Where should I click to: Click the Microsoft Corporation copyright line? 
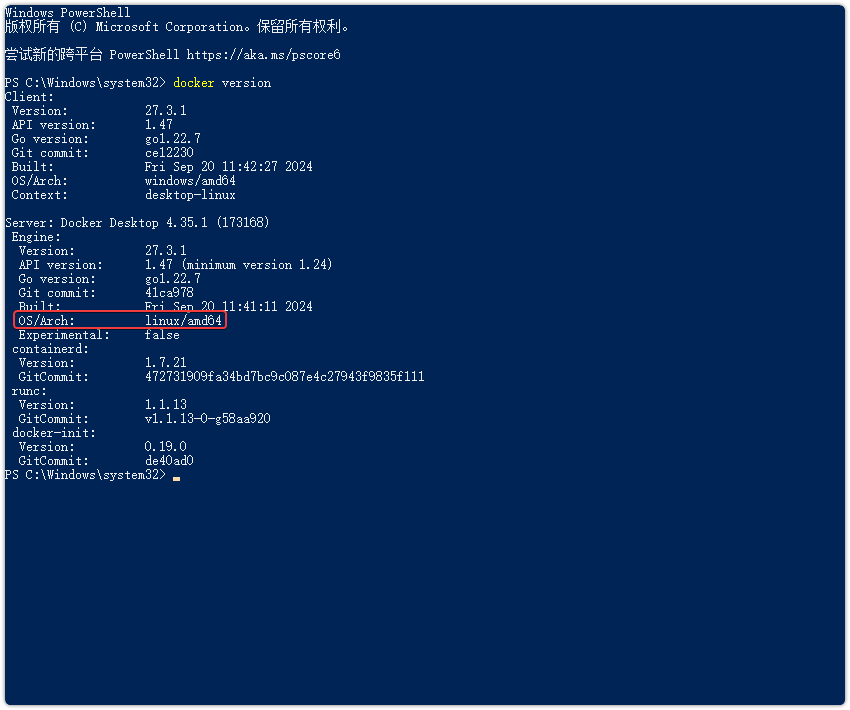[x=177, y=27]
